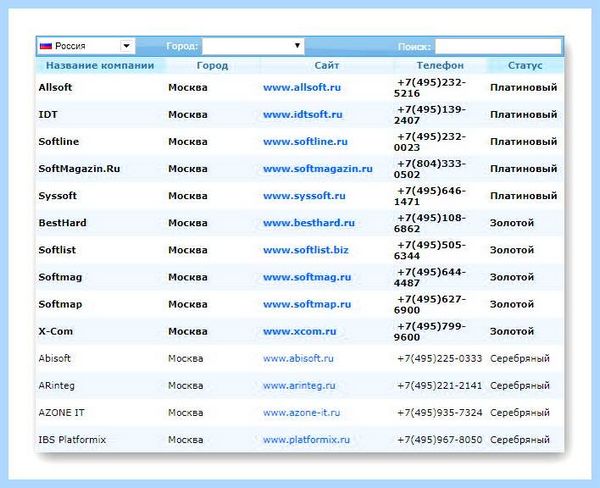Click SoftMagazin.Ru phone +7(804)333-0502

tap(430, 169)
